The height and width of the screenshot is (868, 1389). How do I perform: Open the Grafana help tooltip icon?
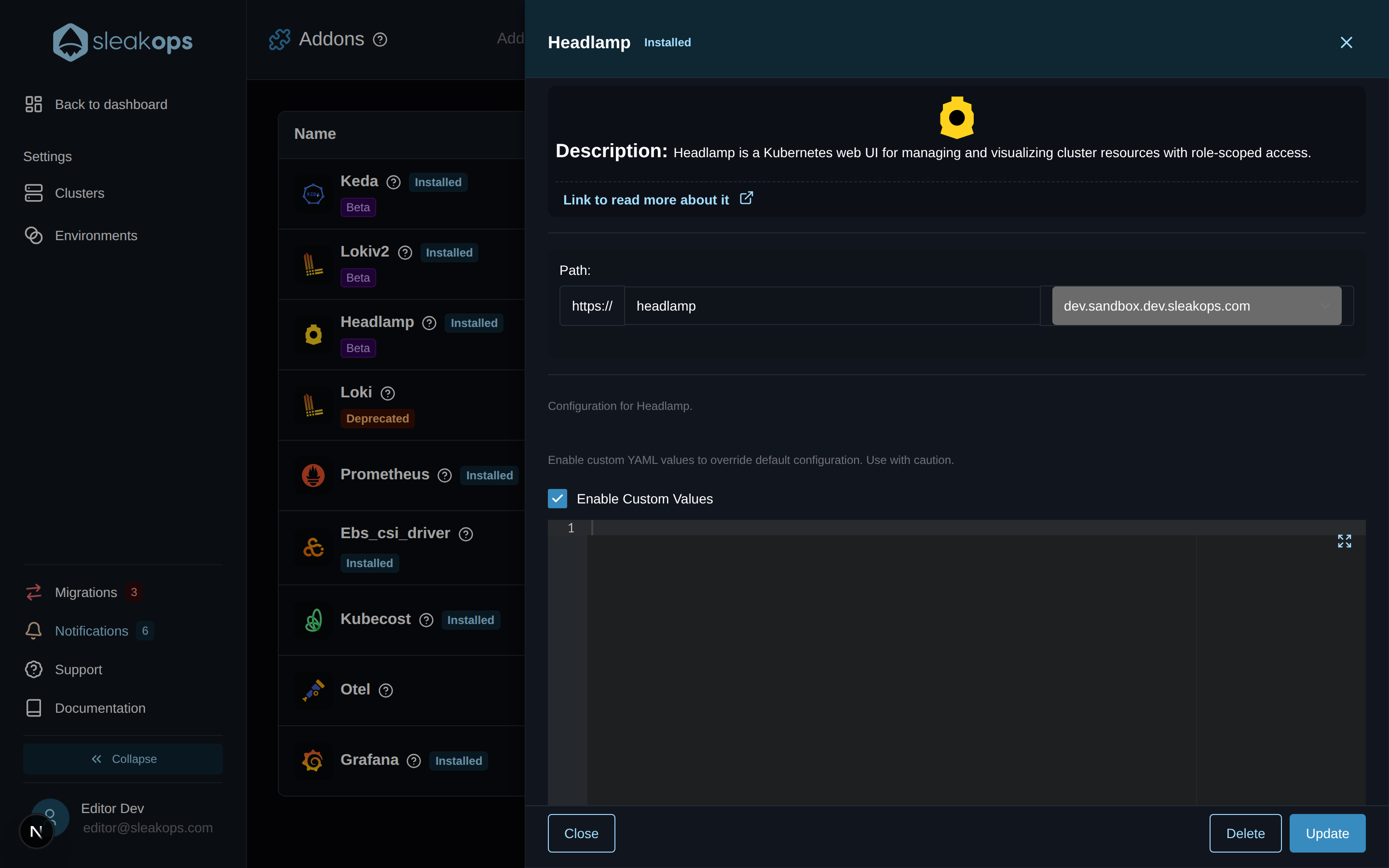[414, 760]
